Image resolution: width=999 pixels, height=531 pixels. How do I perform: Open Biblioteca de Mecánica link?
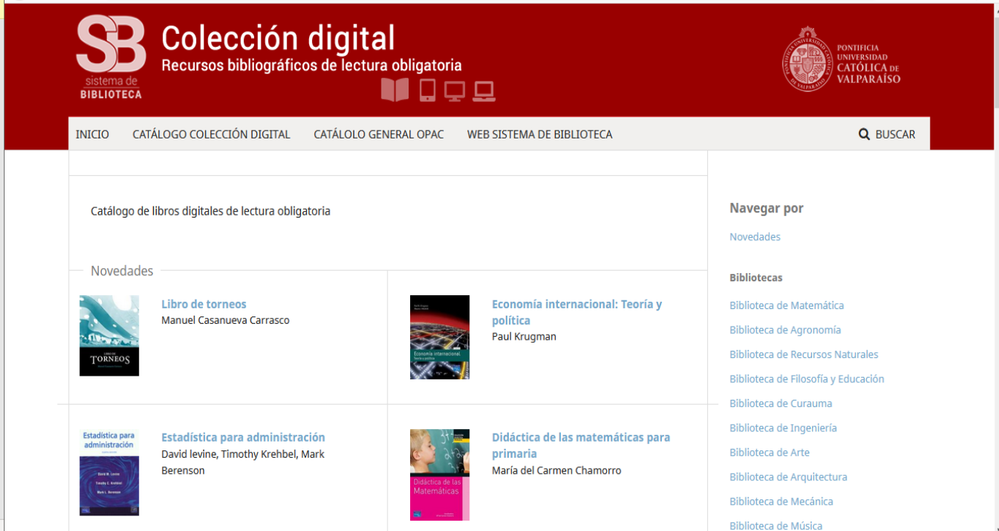click(x=781, y=502)
